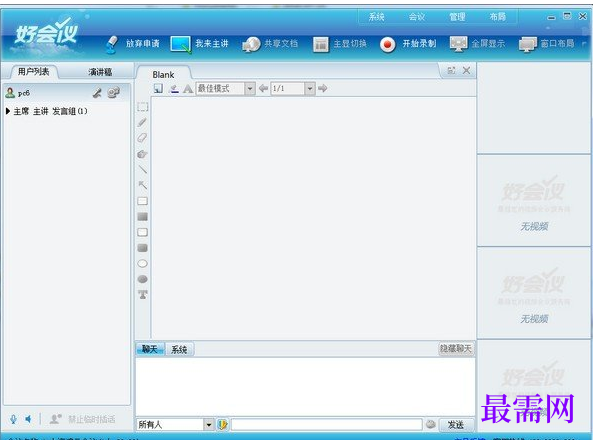Click the pc6 user avatar
Screen dimensions: 593x440
tap(10, 93)
